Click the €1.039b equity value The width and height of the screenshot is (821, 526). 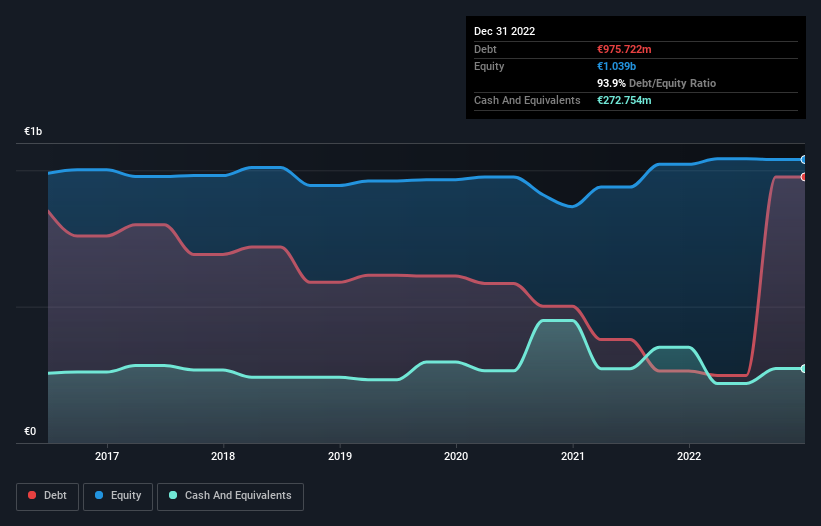616,66
